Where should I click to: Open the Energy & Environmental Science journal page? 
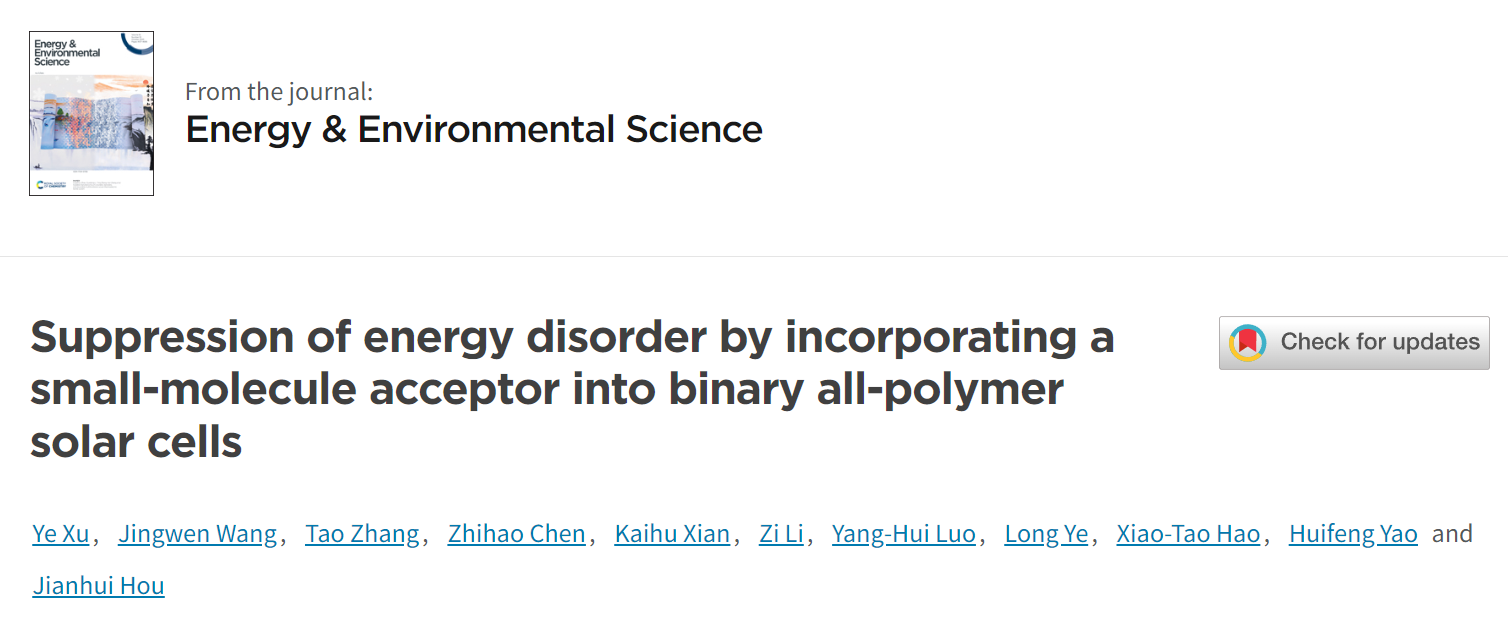point(474,129)
